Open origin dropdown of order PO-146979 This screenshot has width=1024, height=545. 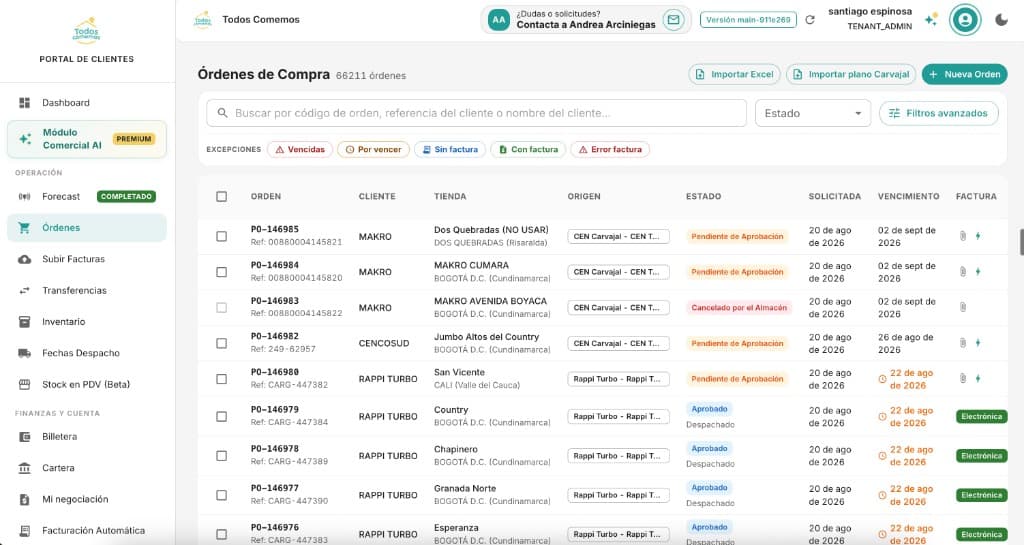click(618, 416)
